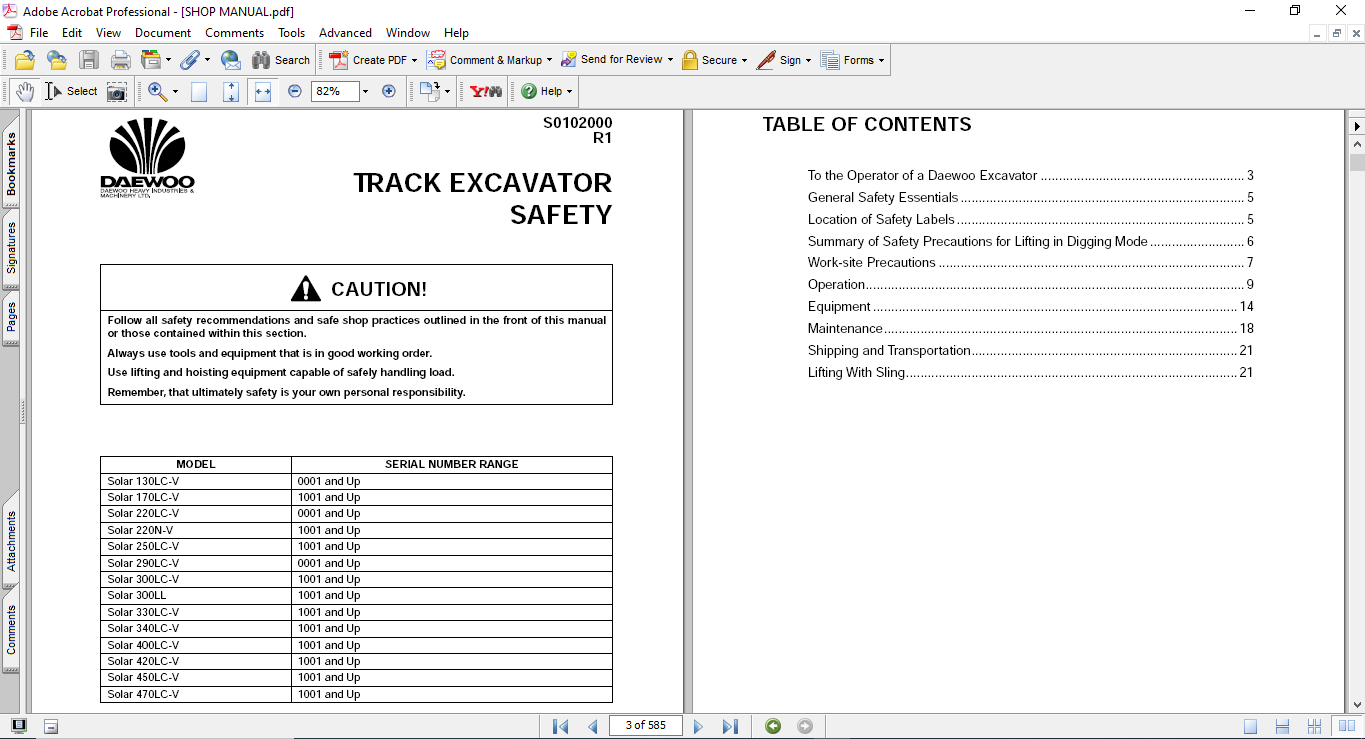Click the zoom out minus icon
Screen dimensions: 1365x739
295,91
